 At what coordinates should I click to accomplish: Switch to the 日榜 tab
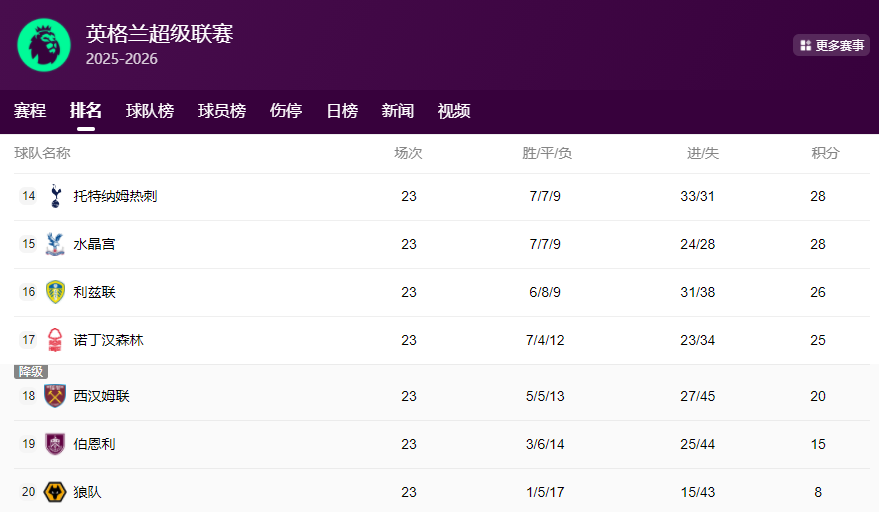(342, 111)
